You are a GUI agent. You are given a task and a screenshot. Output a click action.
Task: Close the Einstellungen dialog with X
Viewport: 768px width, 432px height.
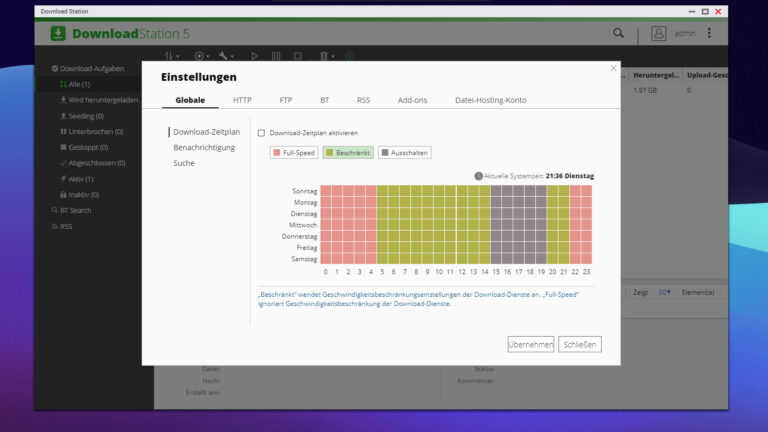click(613, 68)
